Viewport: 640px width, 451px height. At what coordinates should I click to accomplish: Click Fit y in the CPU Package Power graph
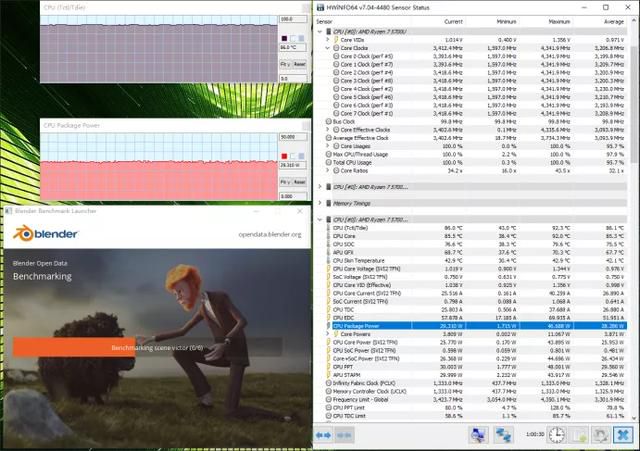pos(285,182)
